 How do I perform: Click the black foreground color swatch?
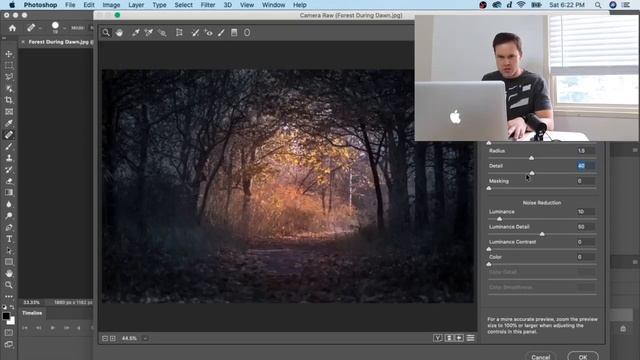pyautogui.click(x=6, y=316)
